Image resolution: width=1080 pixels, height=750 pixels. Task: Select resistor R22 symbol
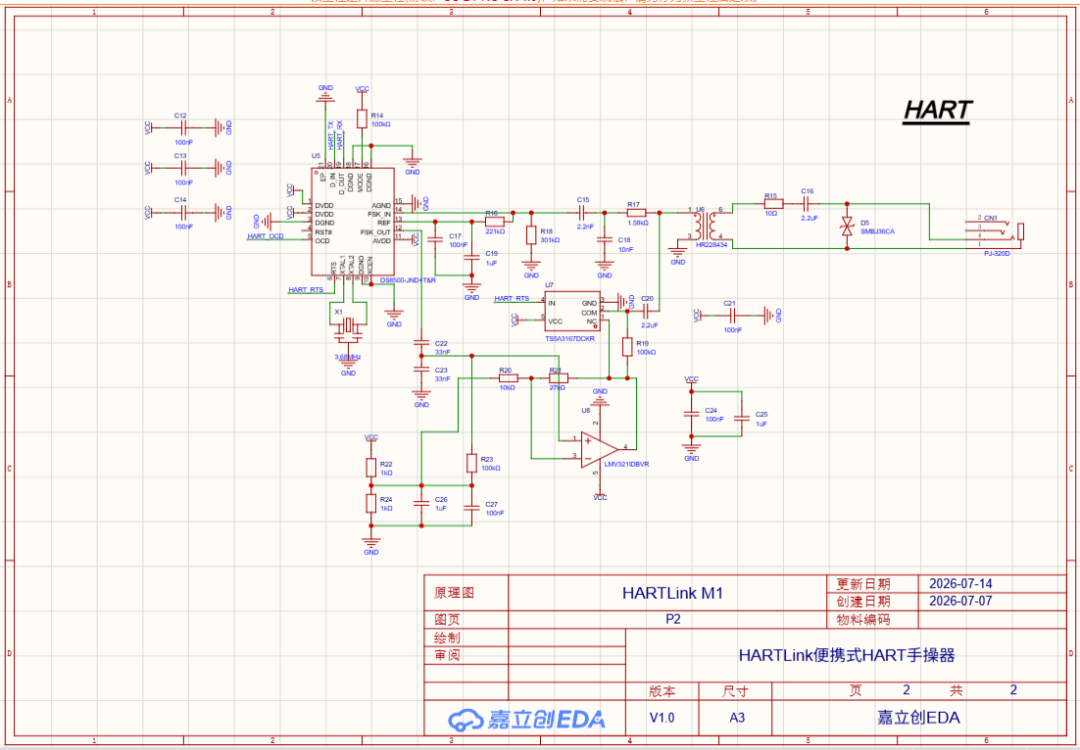pyautogui.click(x=371, y=468)
